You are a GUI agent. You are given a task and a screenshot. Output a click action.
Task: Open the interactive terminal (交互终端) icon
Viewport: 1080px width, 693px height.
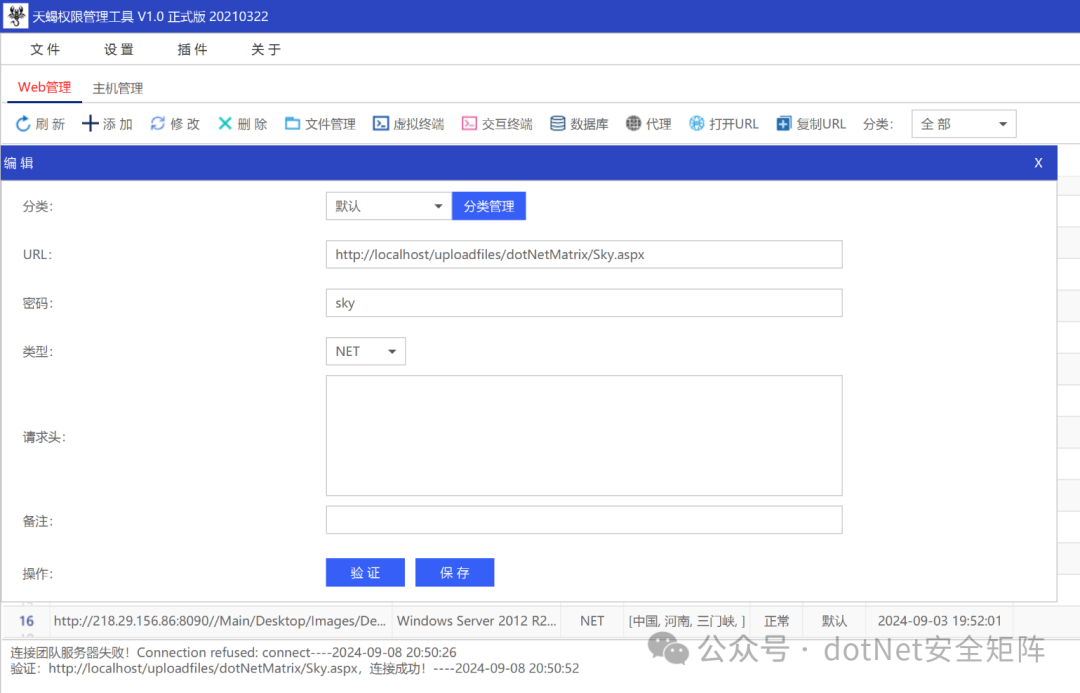tap(469, 124)
